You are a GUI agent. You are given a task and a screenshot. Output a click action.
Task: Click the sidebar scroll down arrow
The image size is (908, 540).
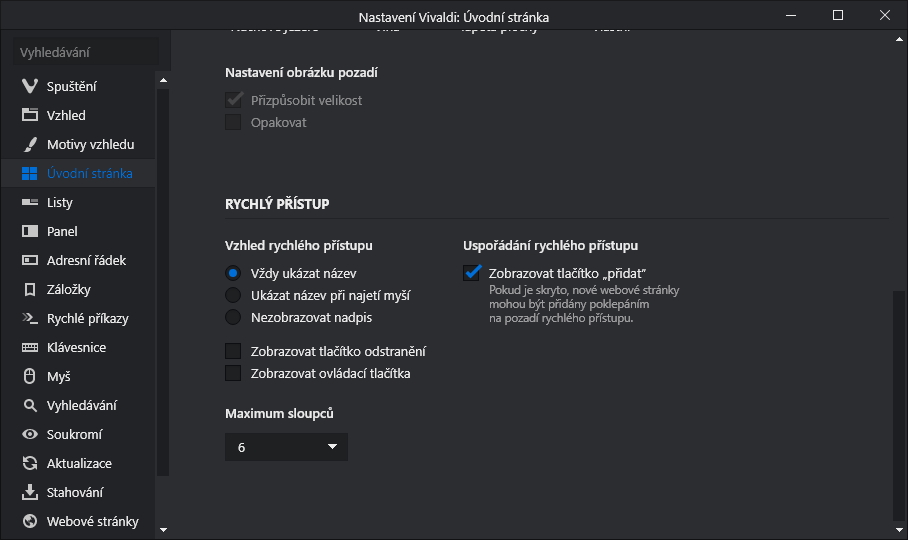(x=164, y=530)
